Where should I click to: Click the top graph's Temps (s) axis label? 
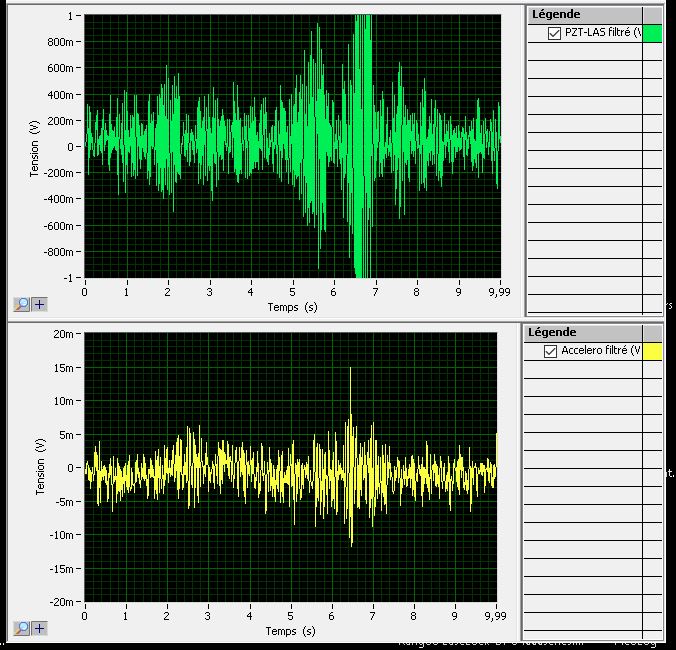point(291,307)
